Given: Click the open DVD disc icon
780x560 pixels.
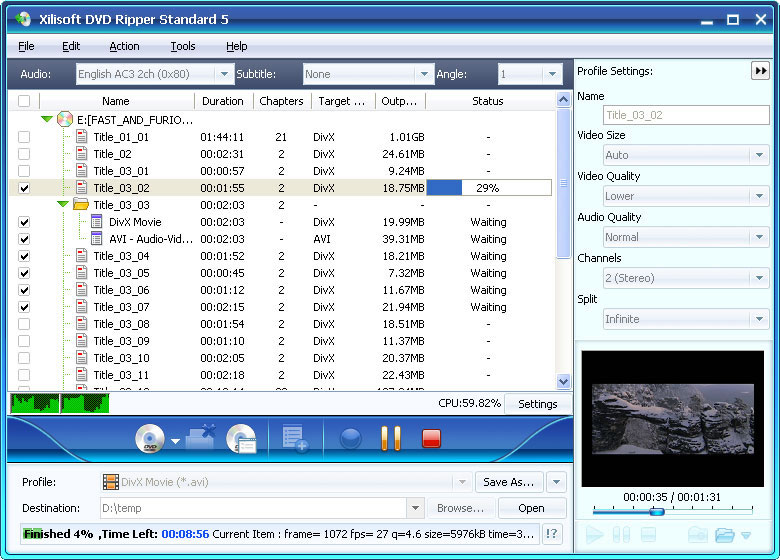Looking at the screenshot, I should (x=150, y=438).
